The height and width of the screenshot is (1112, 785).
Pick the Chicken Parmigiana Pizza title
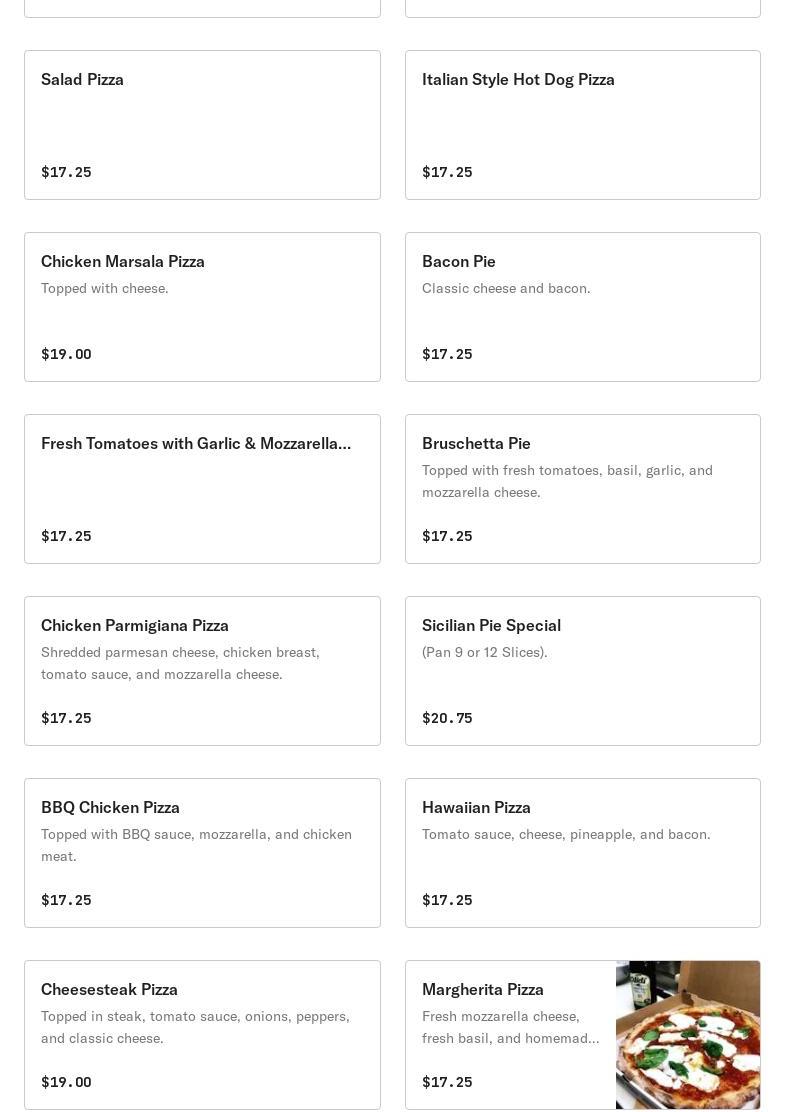pos(135,625)
